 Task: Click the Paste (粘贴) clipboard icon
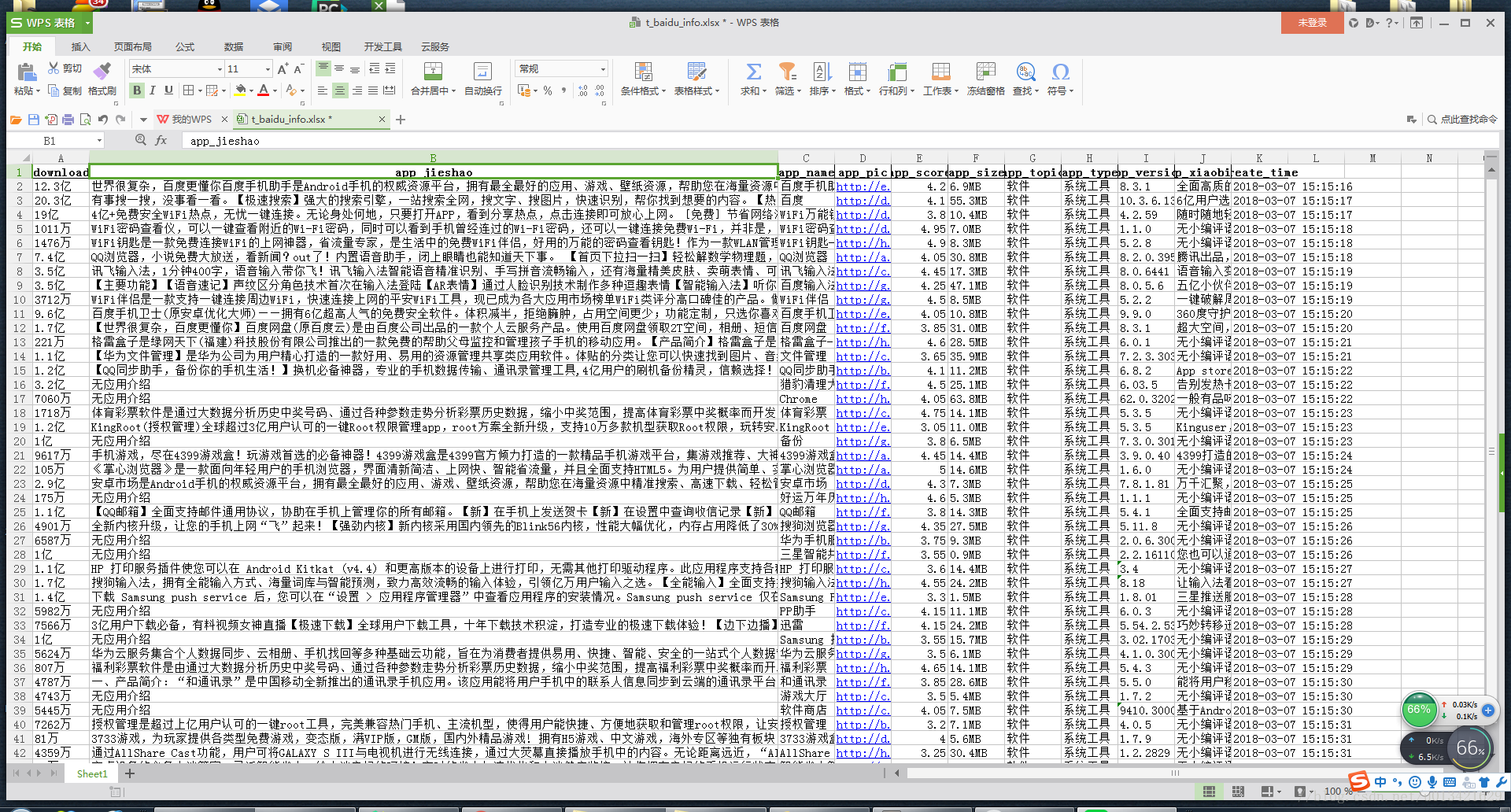click(x=27, y=73)
